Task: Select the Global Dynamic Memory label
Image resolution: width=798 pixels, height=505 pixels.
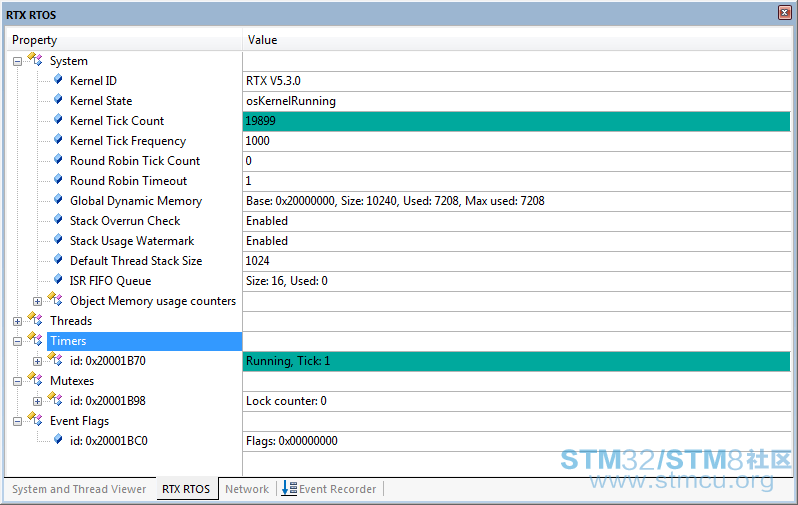Action: (x=136, y=201)
